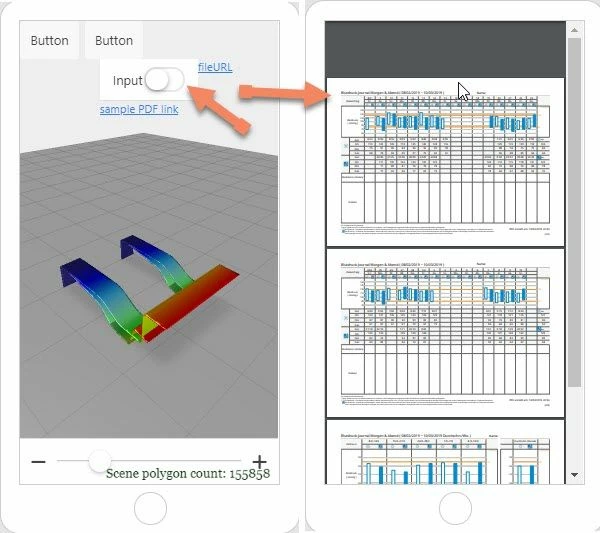Select the colored 3D bracket model
The width and height of the screenshot is (600, 533).
coord(149,289)
